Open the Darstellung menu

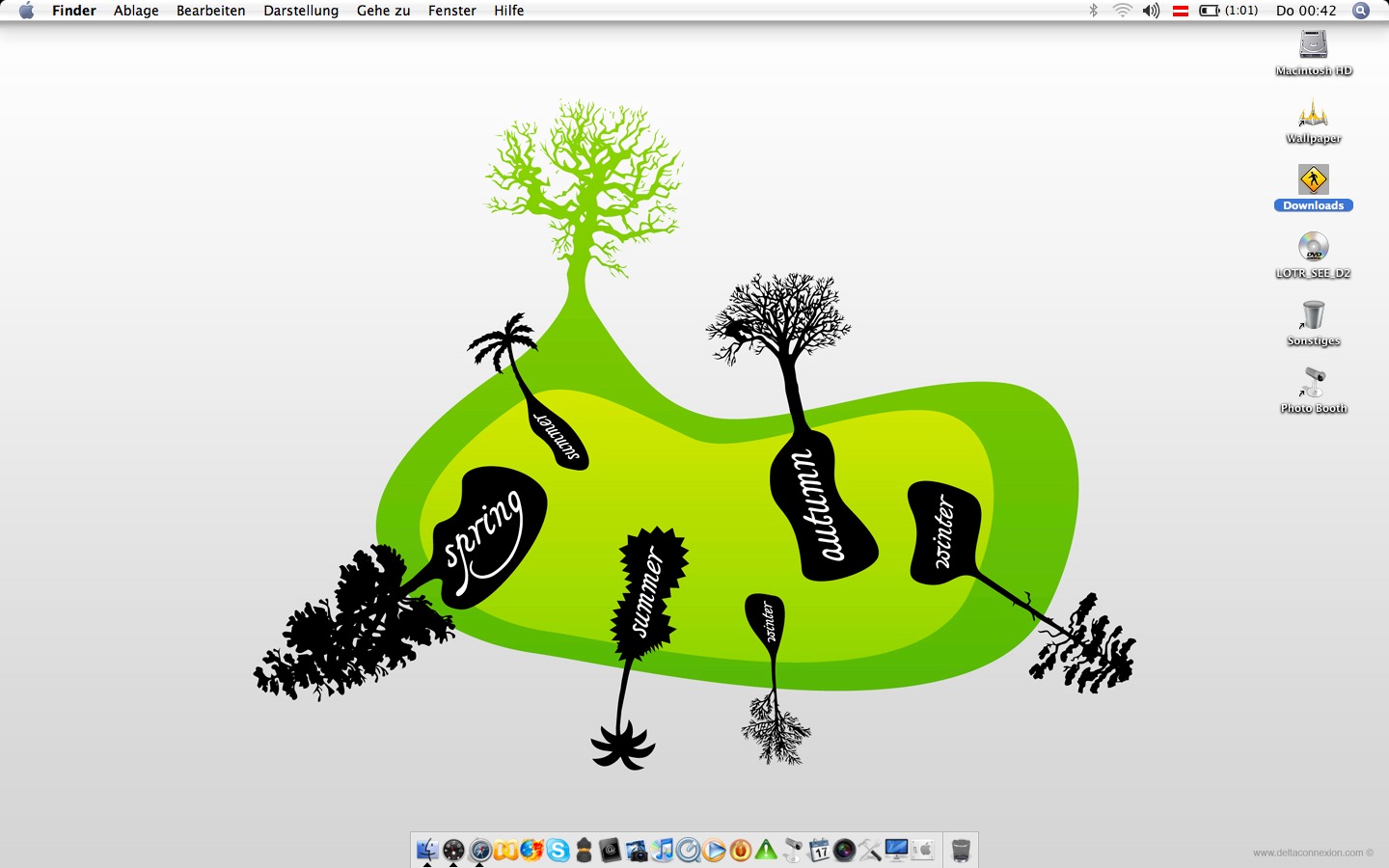[301, 11]
